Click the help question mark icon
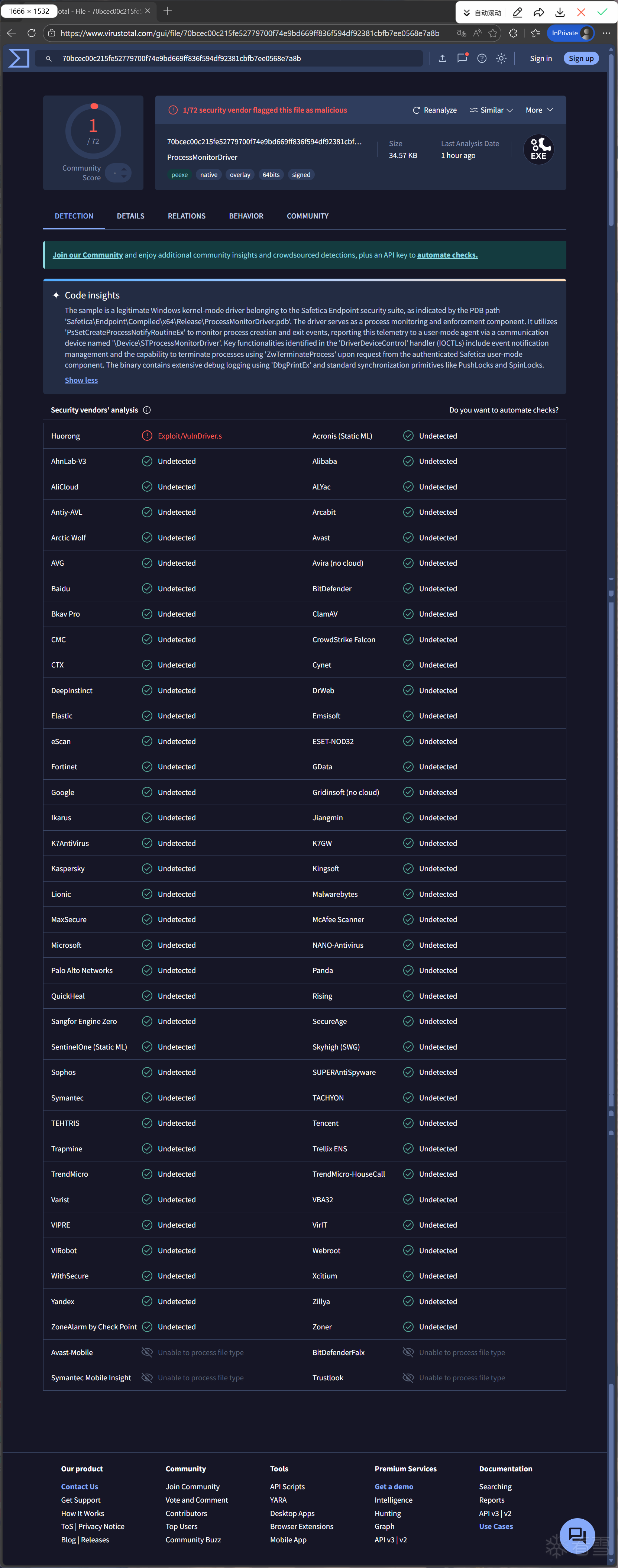Viewport: 618px width, 1568px height. point(482,58)
